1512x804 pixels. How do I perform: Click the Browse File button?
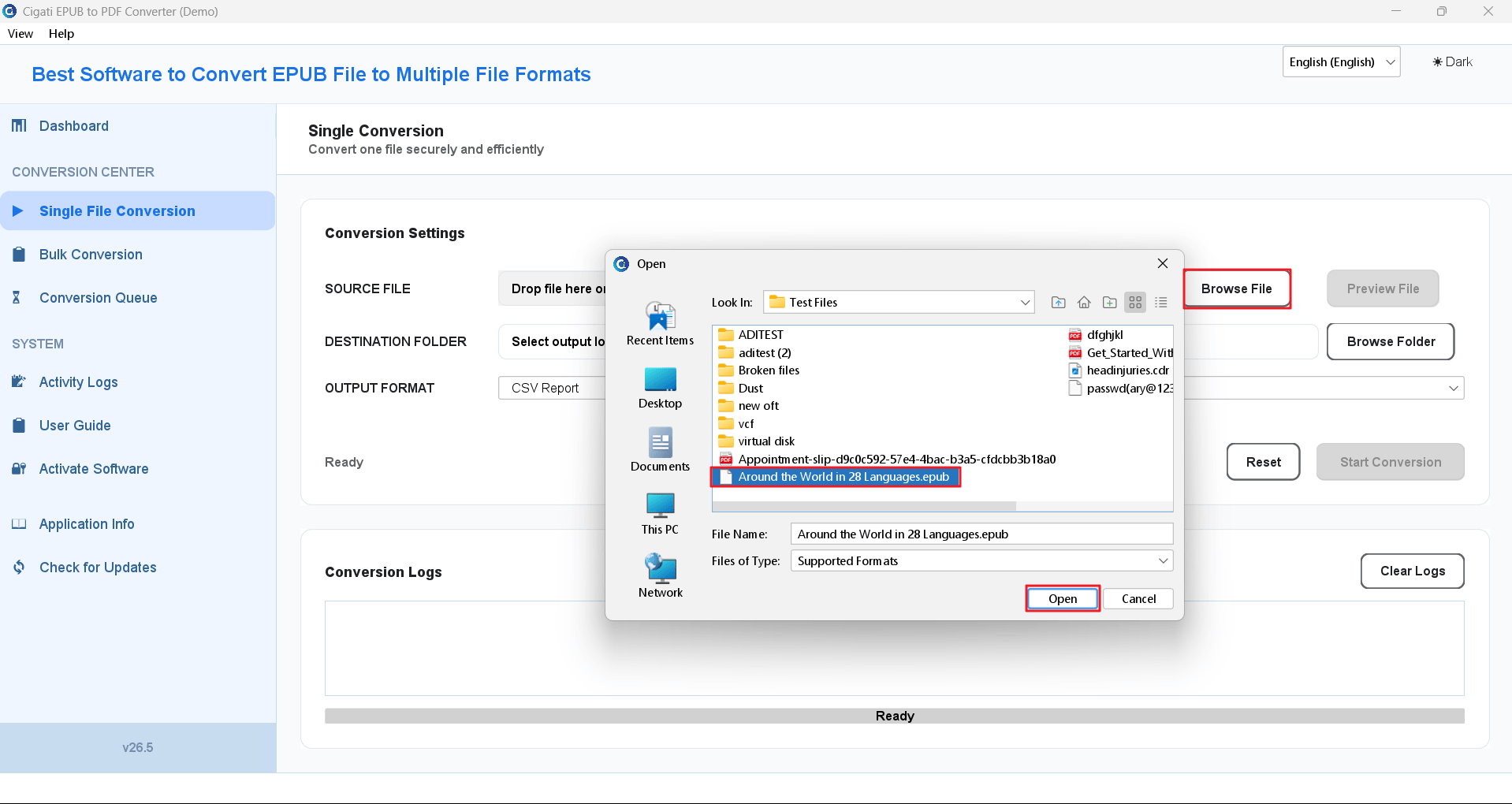tap(1236, 289)
